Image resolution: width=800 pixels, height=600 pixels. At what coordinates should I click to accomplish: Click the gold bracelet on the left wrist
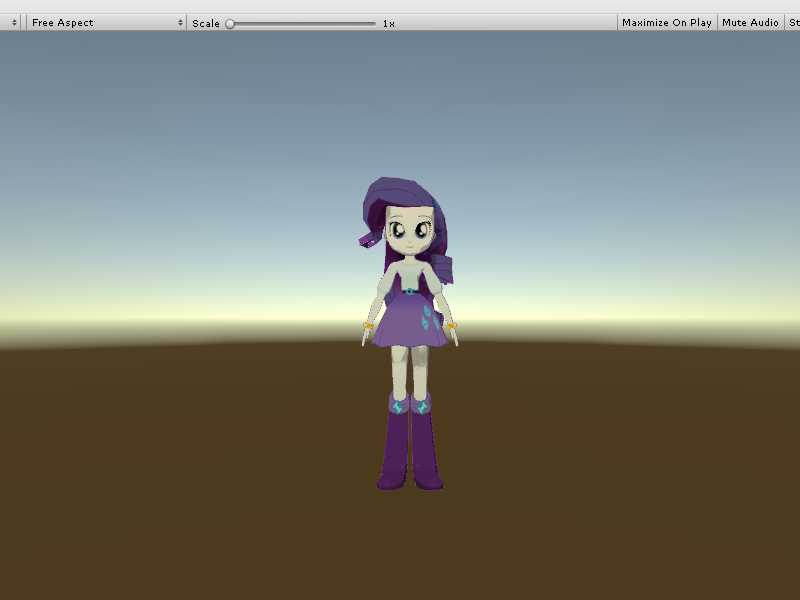(x=368, y=326)
